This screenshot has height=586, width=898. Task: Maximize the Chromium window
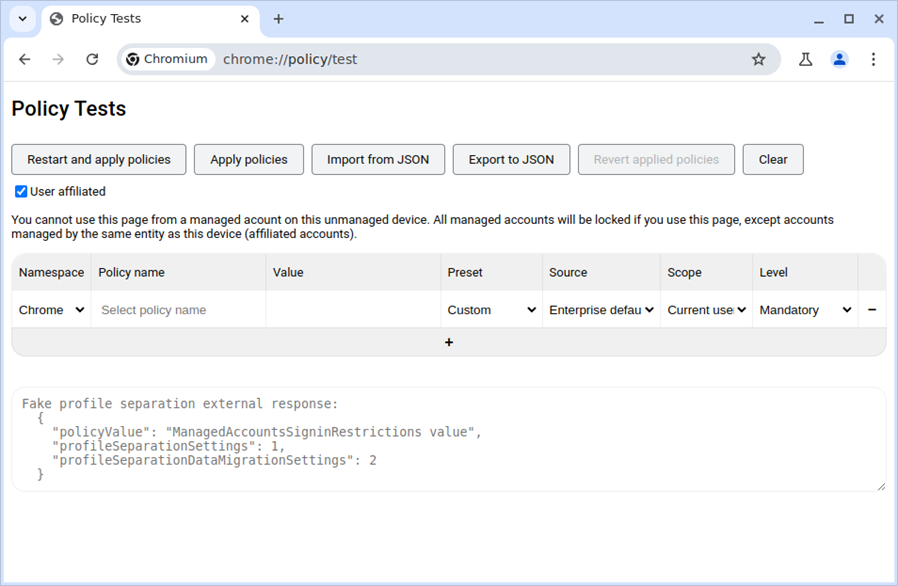[x=849, y=19]
